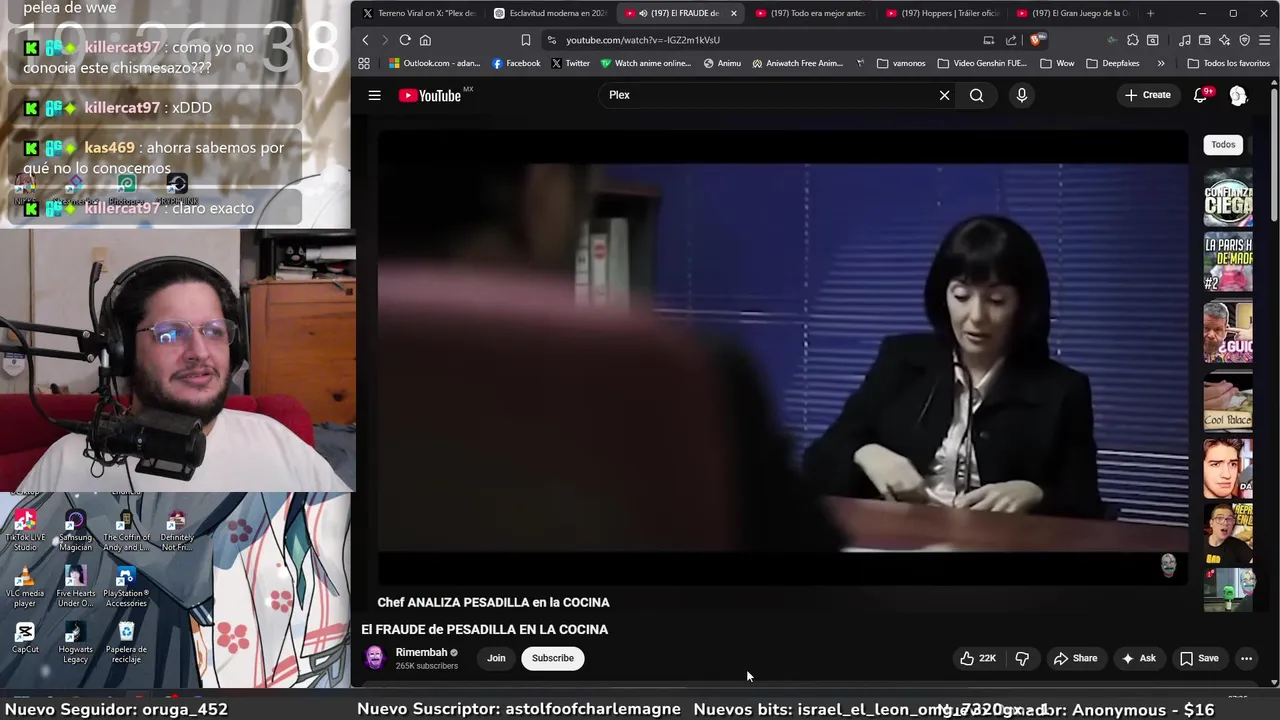The image size is (1280, 720).
Task: Start voice search with the microphone
Action: click(1021, 95)
